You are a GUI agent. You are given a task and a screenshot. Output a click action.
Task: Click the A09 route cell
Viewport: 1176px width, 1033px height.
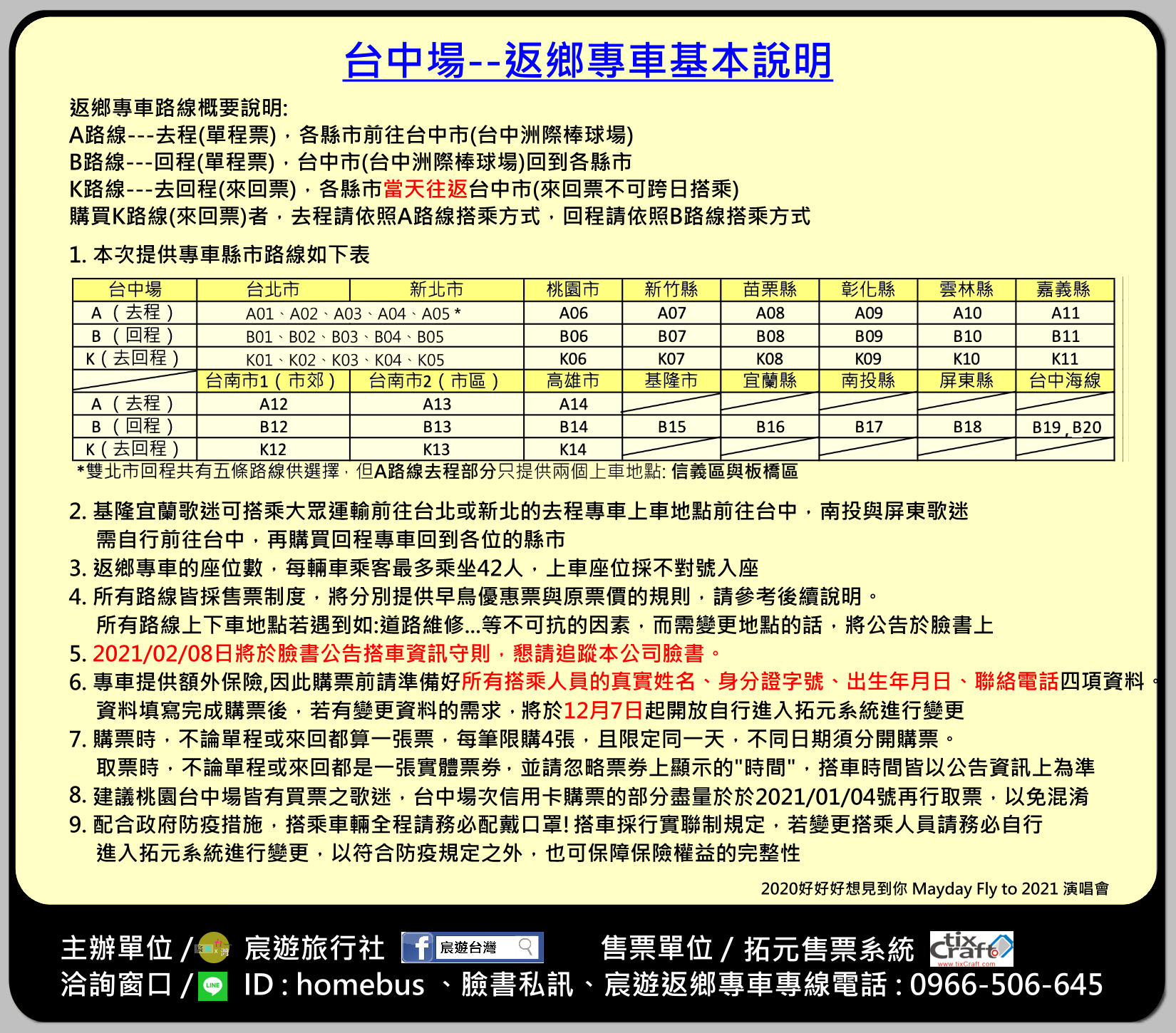(868, 313)
